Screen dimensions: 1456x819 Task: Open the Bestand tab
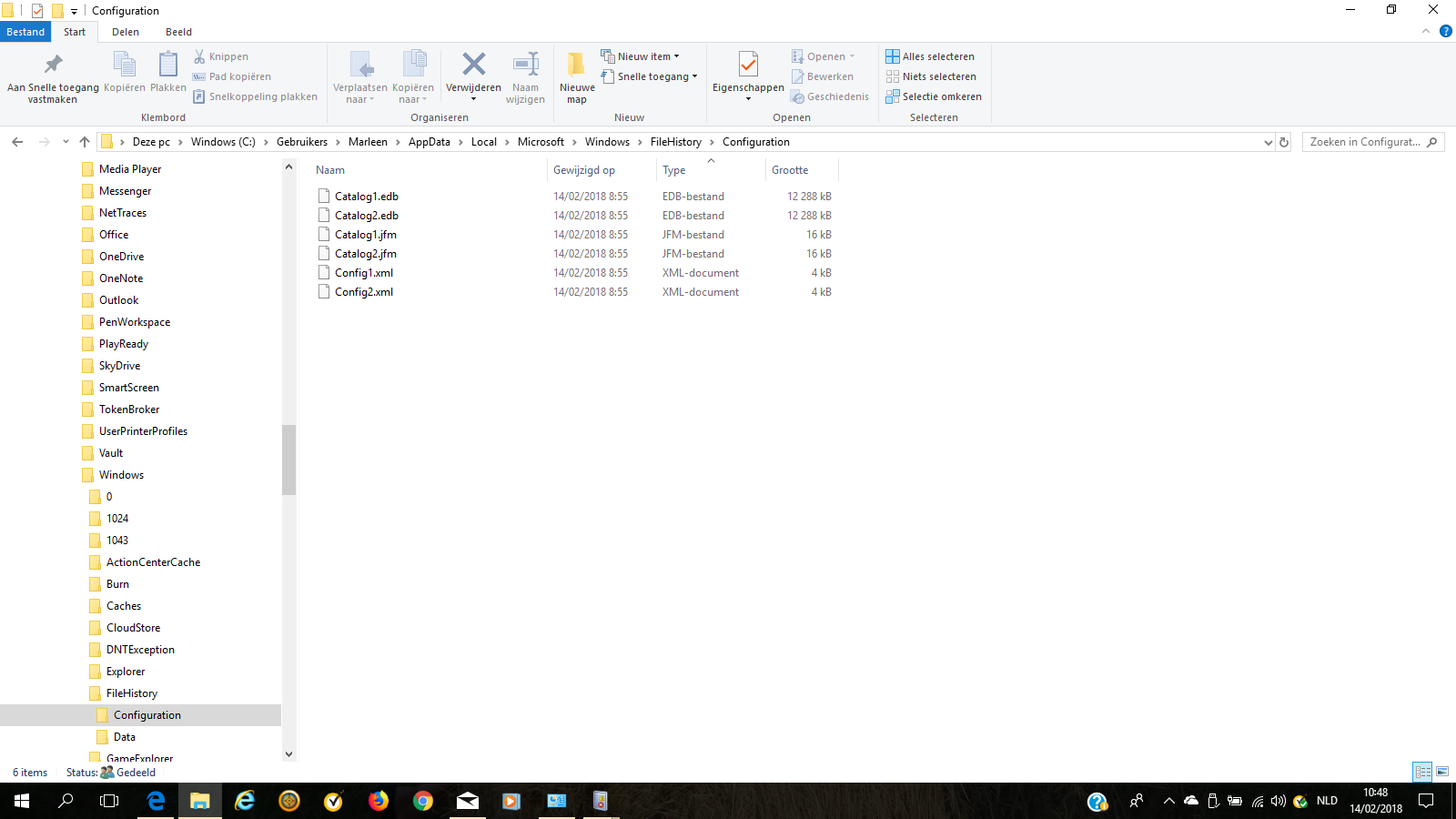25,32
